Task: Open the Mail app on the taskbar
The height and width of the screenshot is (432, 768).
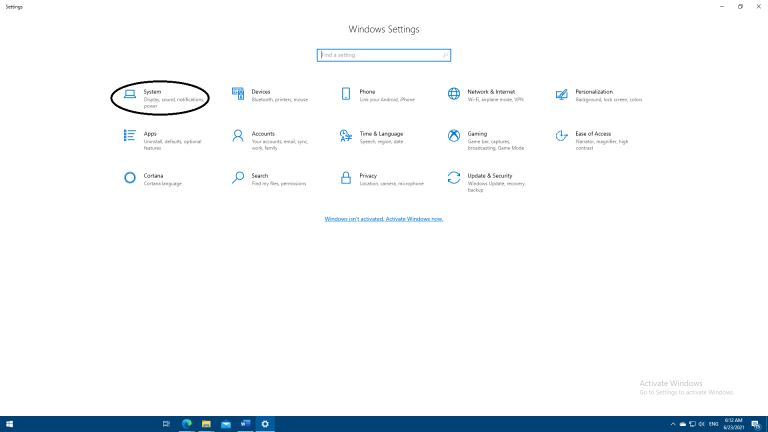Action: tap(226, 424)
